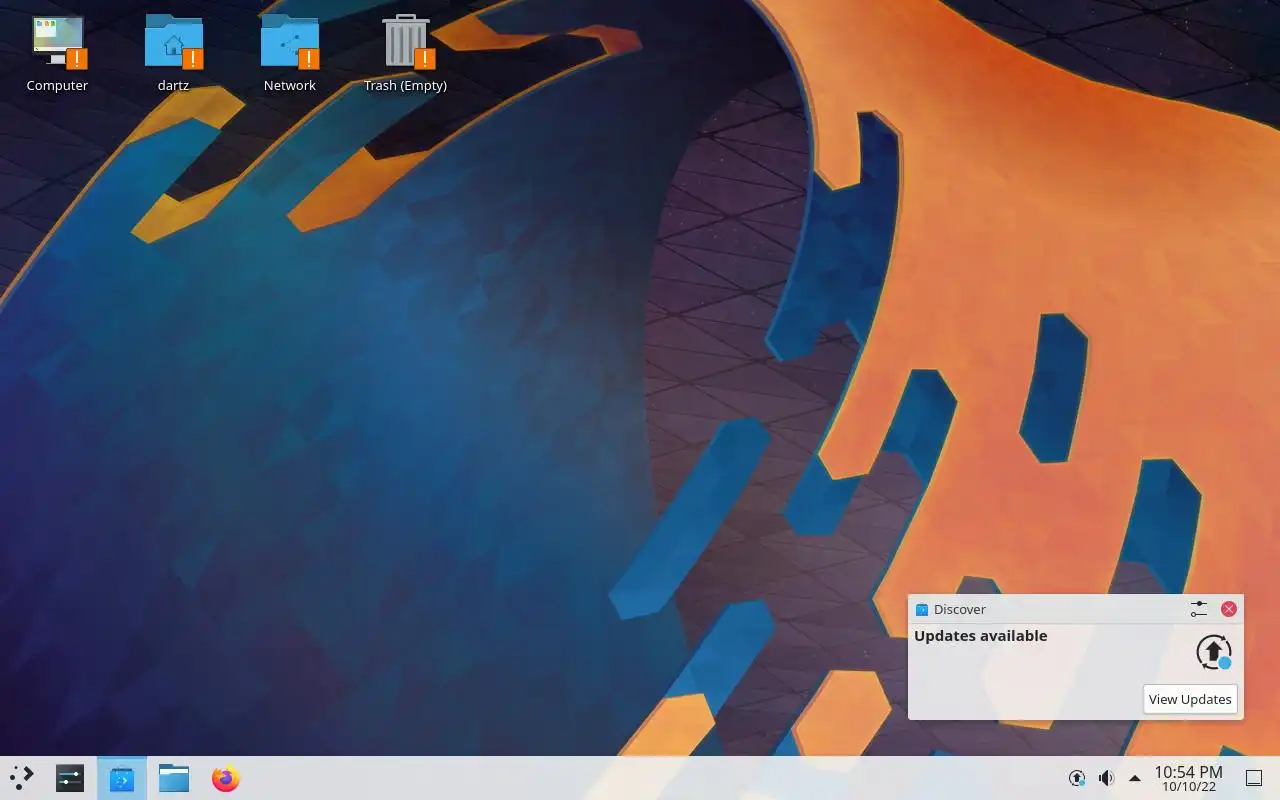Click the Updates available notification text
This screenshot has width=1280, height=800.
tap(981, 636)
